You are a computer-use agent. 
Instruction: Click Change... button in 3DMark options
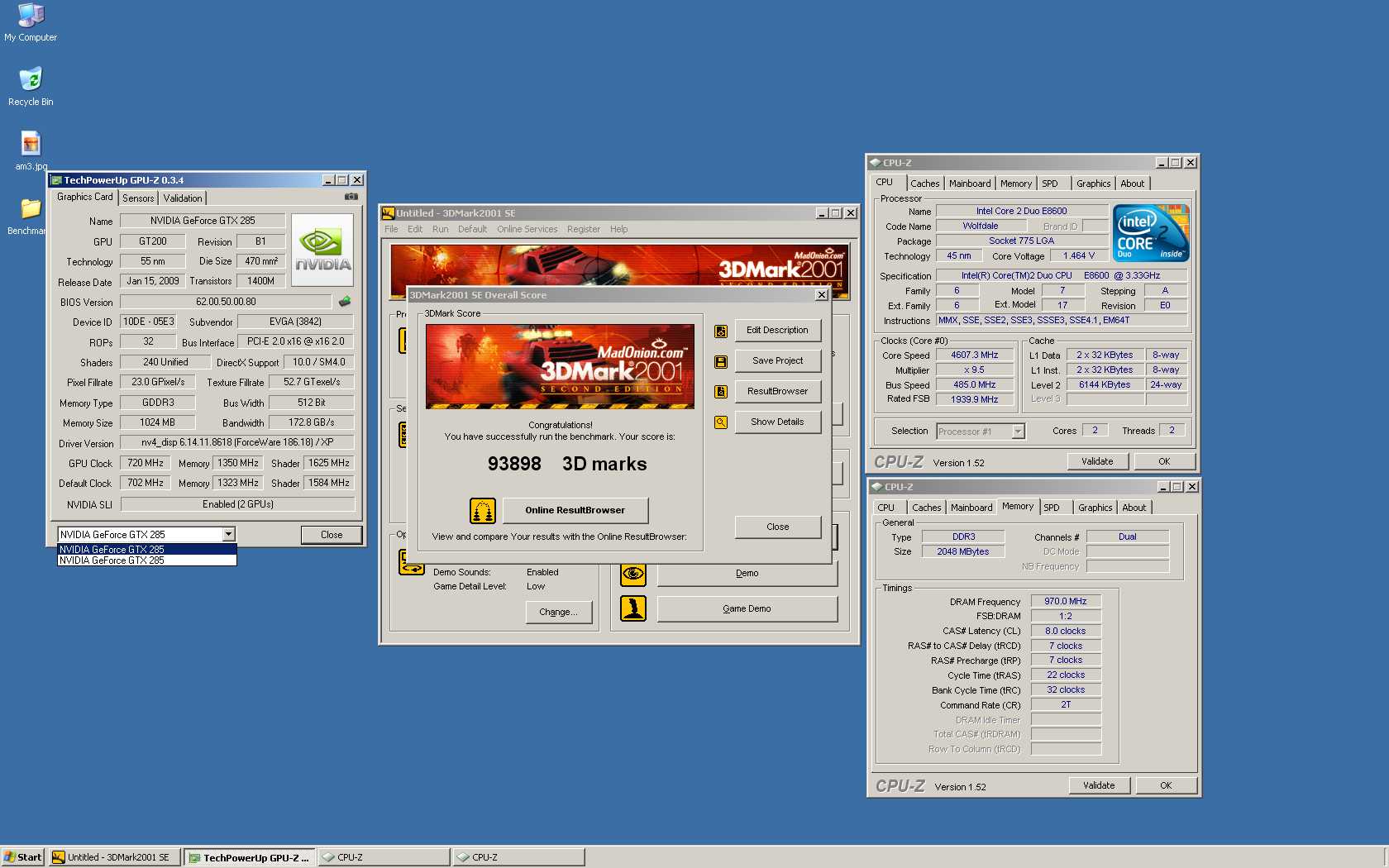(x=559, y=612)
